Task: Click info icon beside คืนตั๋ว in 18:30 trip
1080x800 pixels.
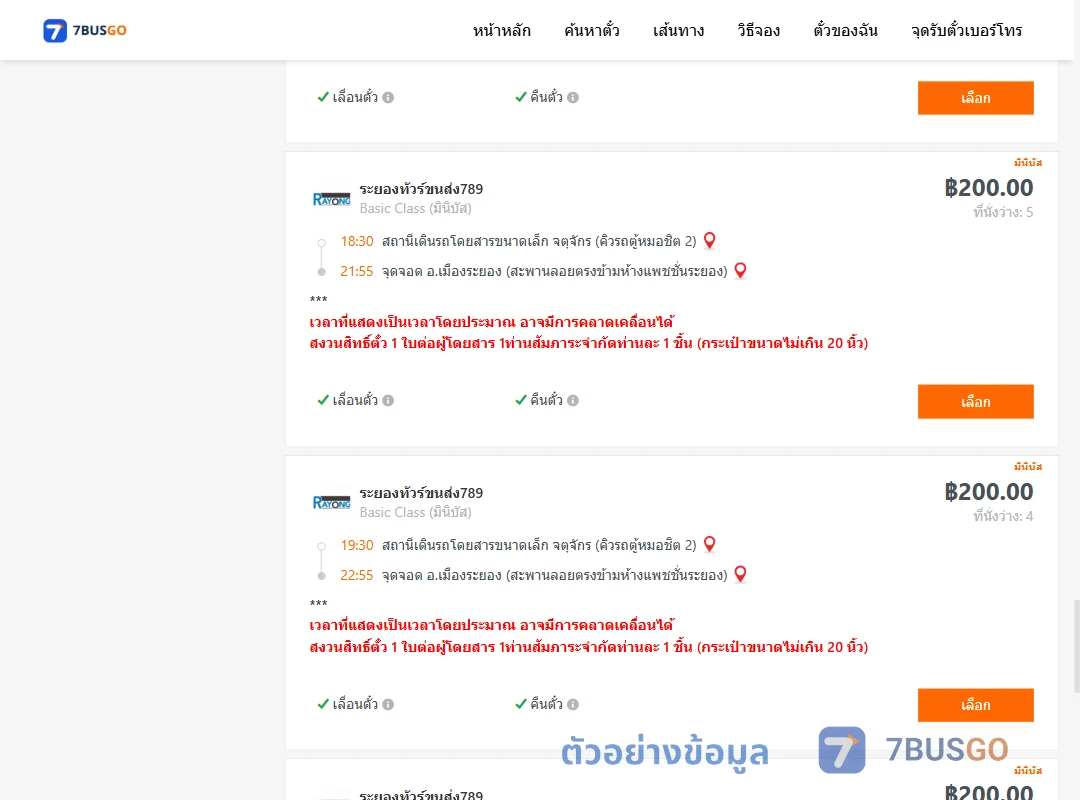Action: pyautogui.click(x=573, y=400)
